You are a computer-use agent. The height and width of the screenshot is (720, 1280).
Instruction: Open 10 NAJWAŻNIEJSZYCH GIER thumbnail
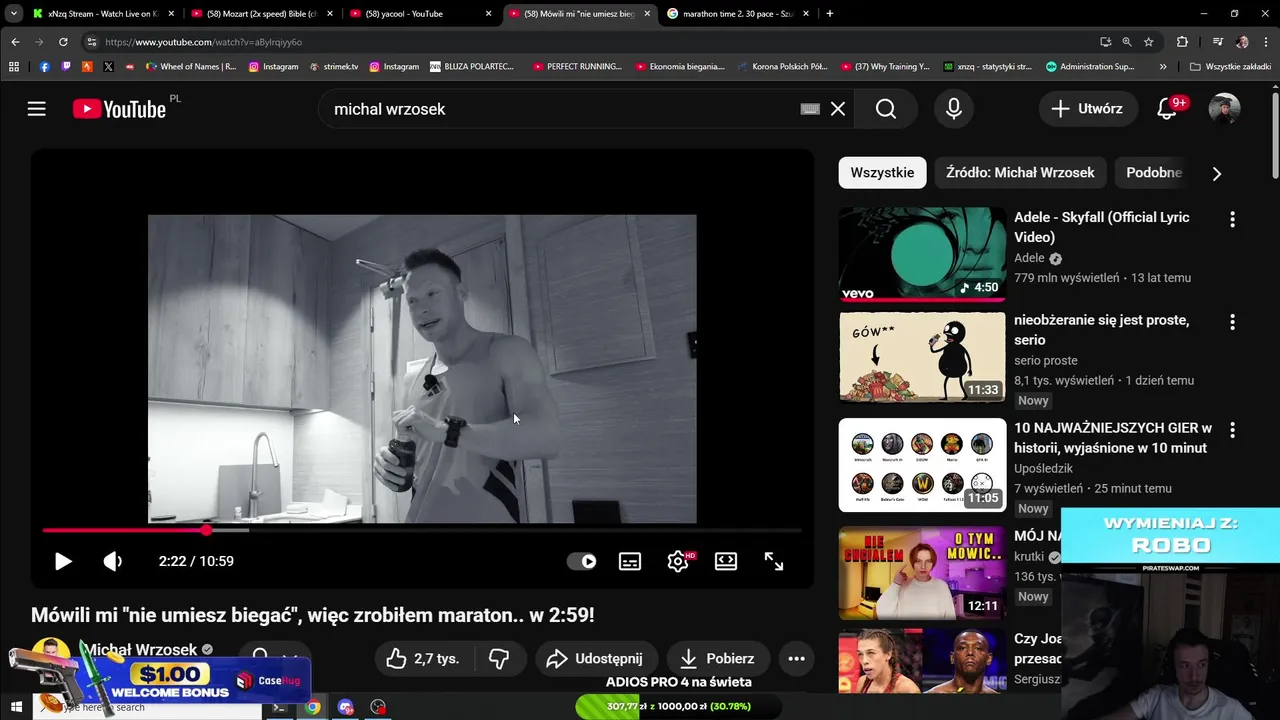click(922, 465)
